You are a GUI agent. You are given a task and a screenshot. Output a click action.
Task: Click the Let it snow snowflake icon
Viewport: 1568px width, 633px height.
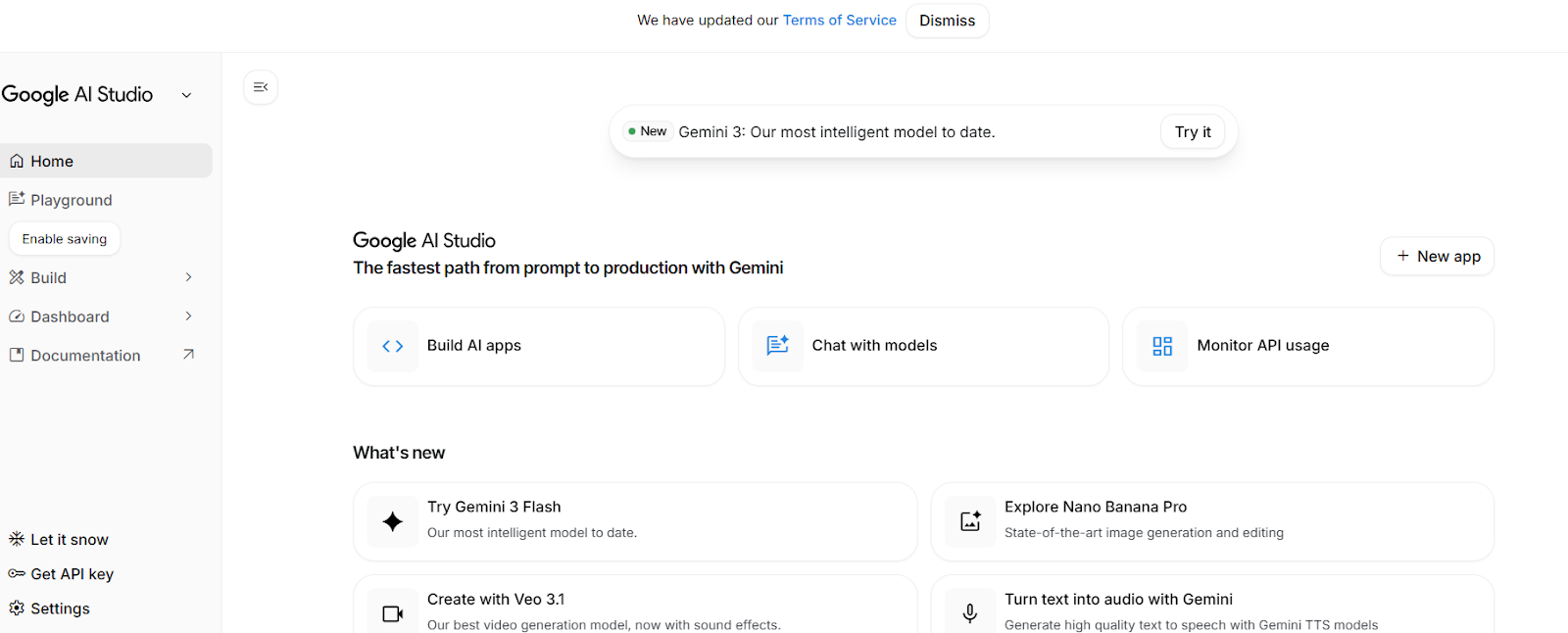pyautogui.click(x=17, y=539)
